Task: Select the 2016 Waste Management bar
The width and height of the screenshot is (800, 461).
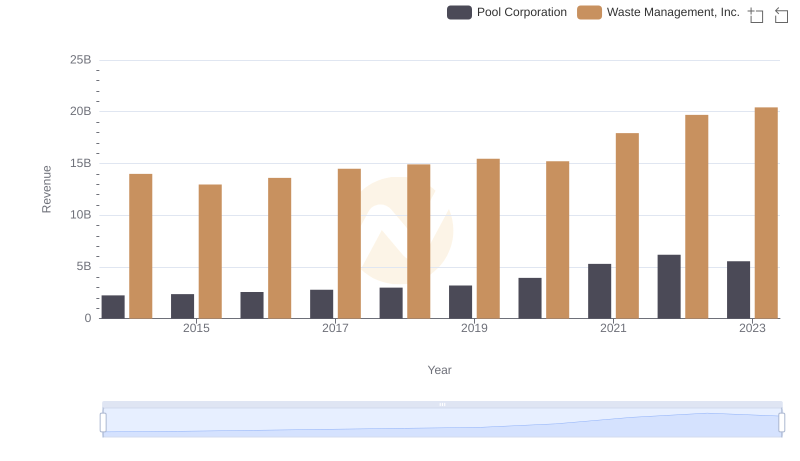Action: (280, 248)
